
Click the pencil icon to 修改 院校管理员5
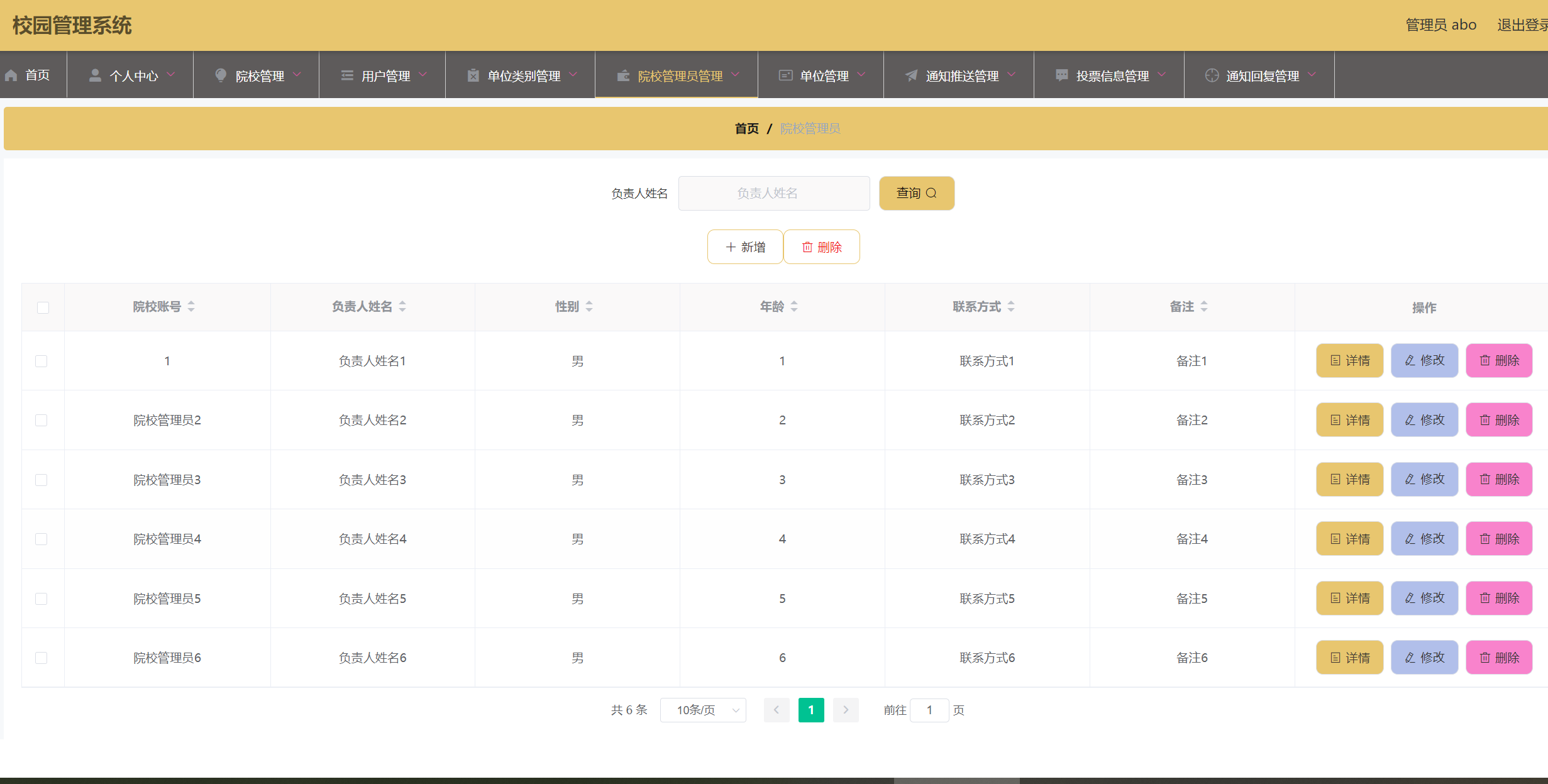[x=1408, y=598]
